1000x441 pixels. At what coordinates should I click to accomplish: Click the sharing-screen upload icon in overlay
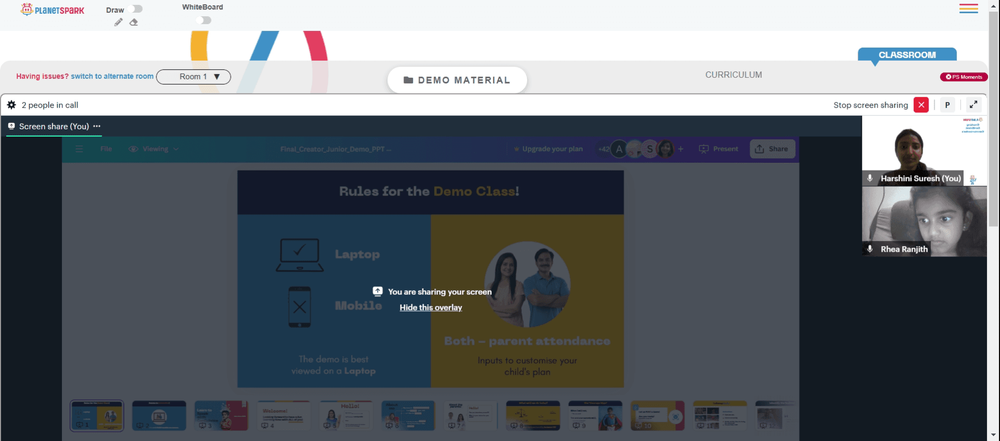378,292
